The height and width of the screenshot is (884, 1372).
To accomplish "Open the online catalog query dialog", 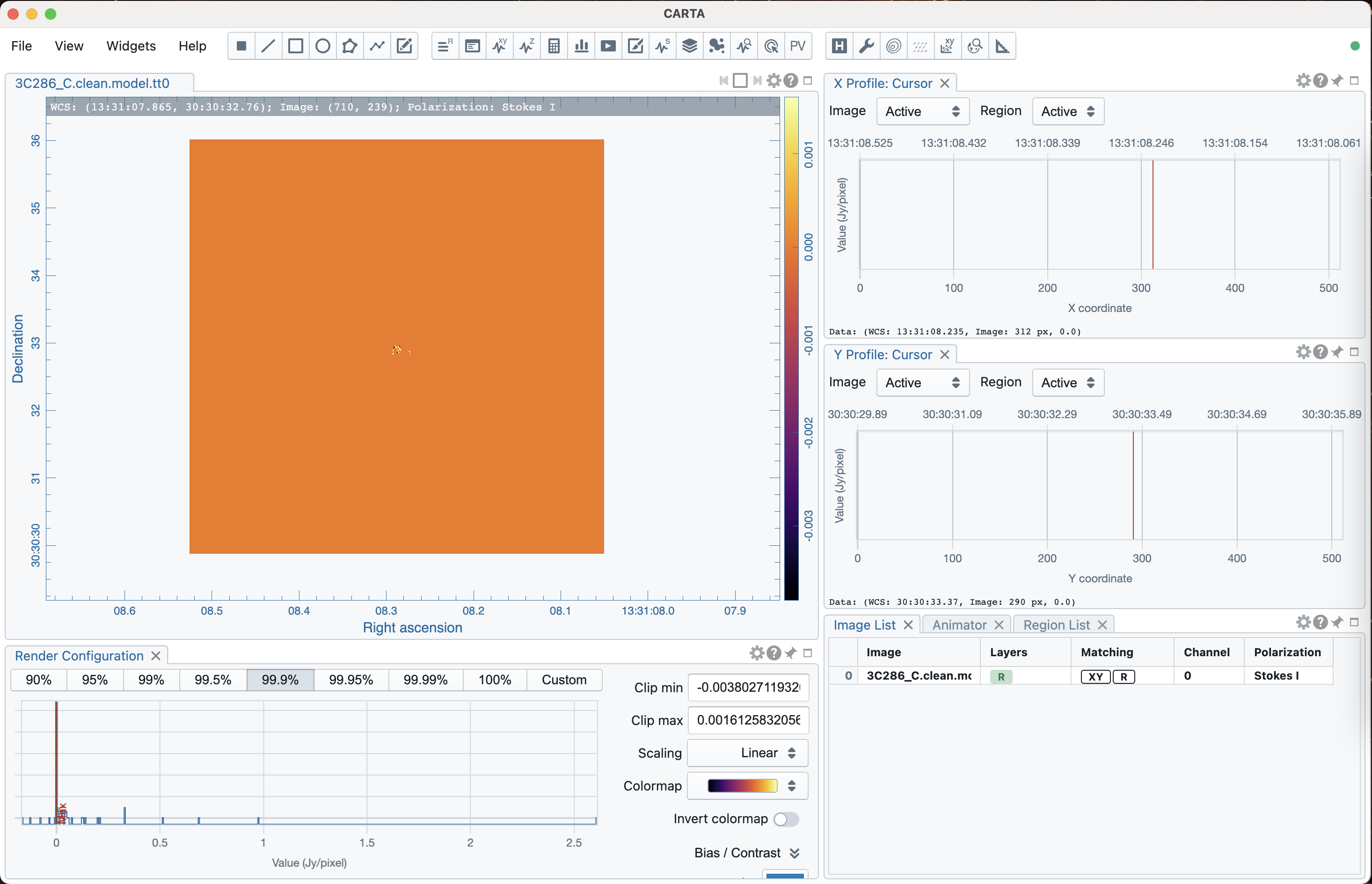I will pos(975,46).
